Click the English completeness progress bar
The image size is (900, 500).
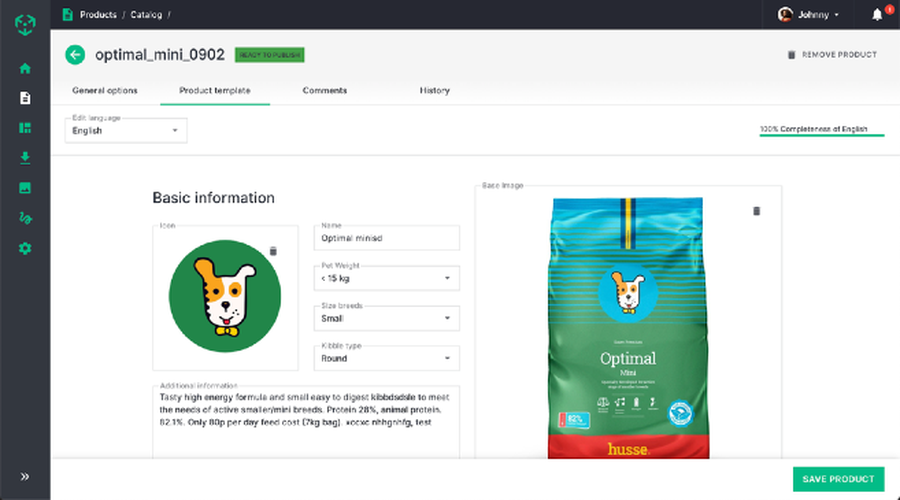[821, 135]
